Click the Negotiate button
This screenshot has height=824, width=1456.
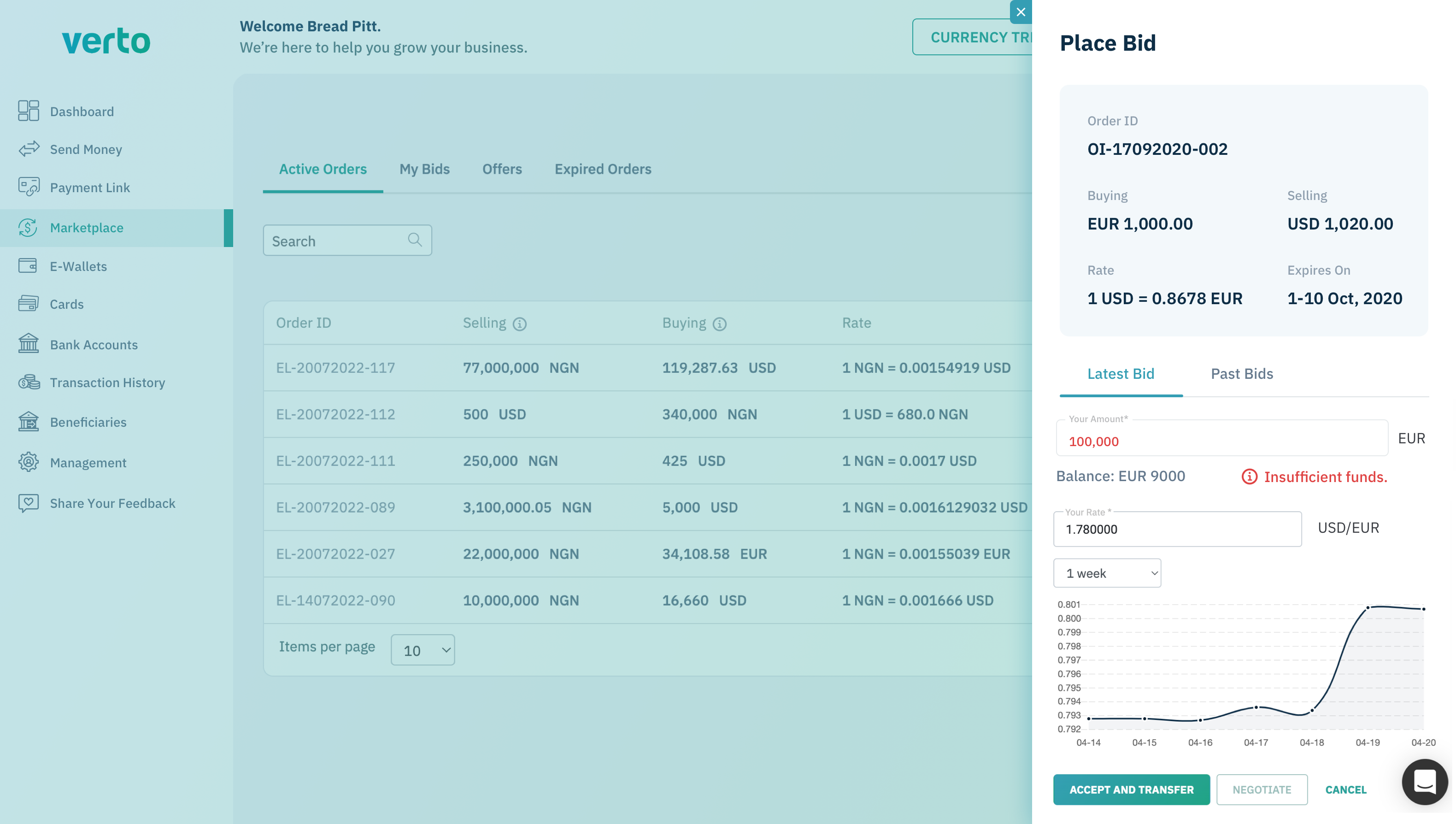coord(1262,789)
